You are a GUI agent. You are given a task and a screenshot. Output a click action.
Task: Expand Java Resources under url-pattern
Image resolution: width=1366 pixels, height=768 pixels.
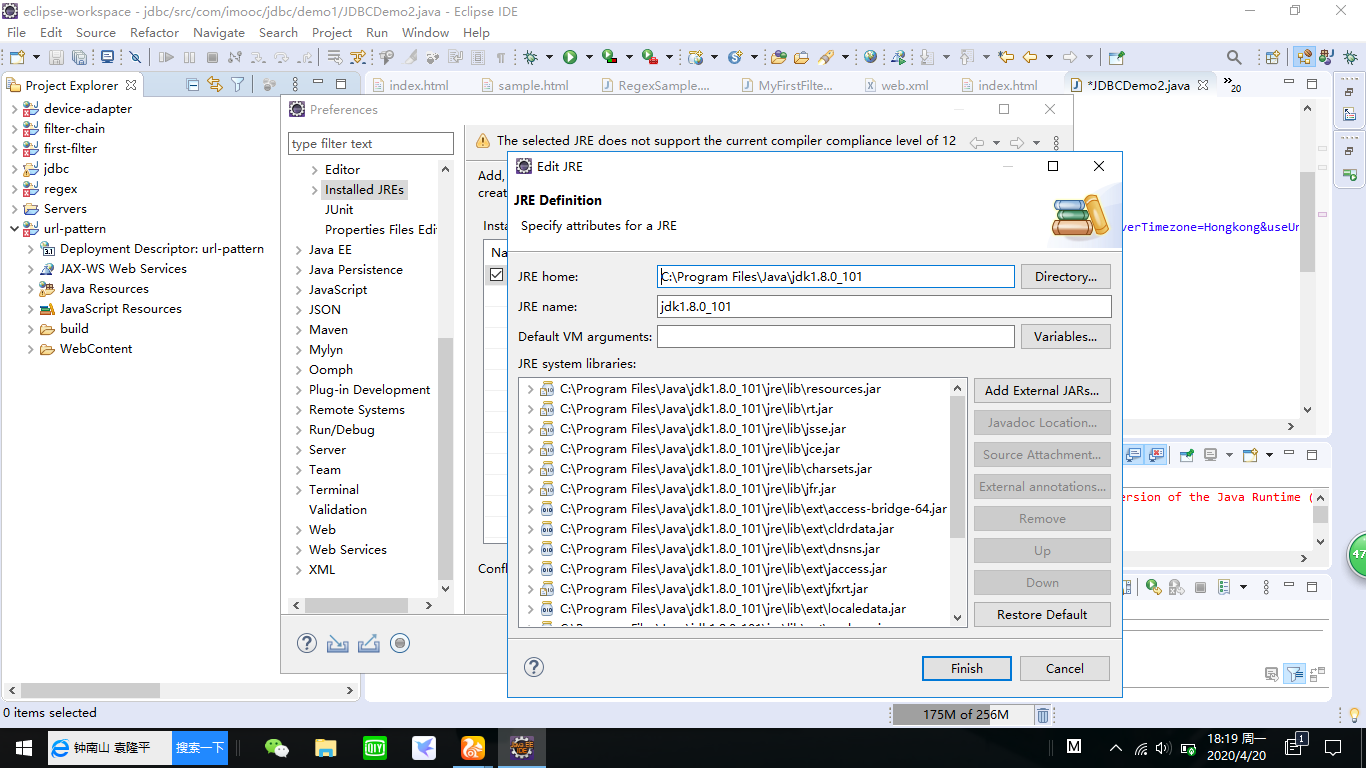pos(30,289)
